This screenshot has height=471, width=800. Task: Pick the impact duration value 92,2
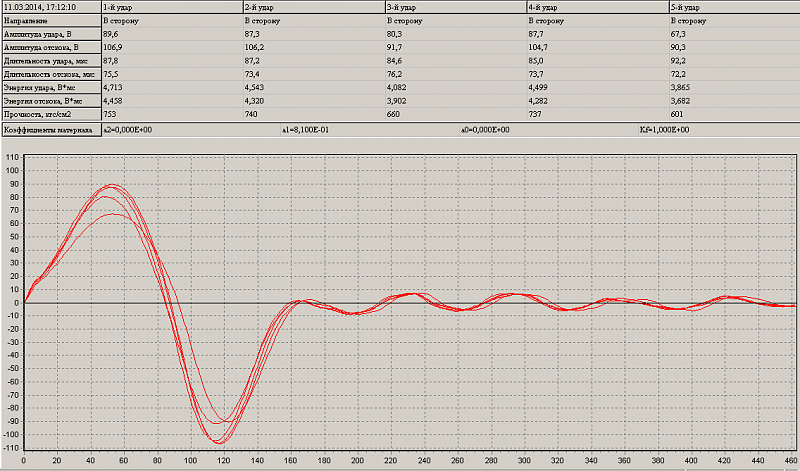(680, 61)
